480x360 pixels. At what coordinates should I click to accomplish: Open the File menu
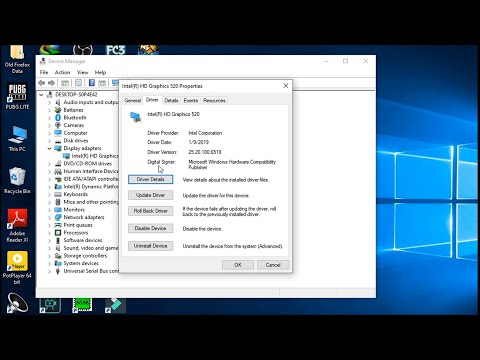pyautogui.click(x=44, y=72)
